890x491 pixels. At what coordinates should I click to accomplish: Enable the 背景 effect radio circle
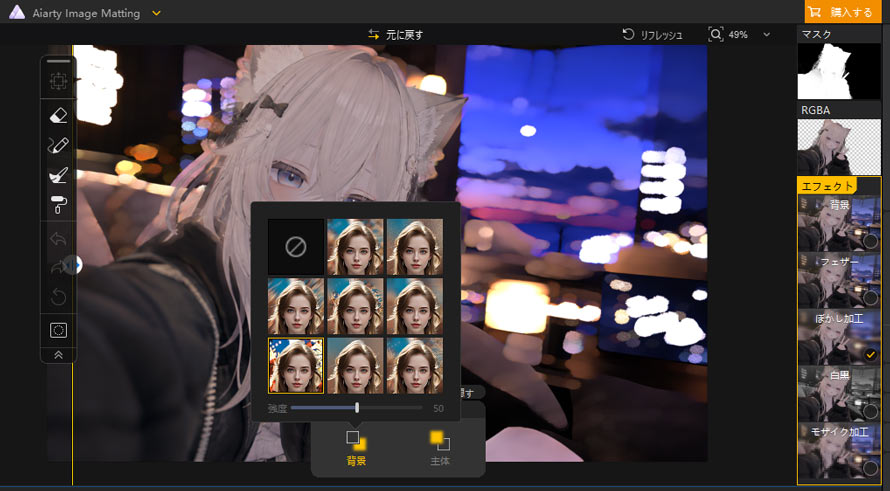[870, 241]
